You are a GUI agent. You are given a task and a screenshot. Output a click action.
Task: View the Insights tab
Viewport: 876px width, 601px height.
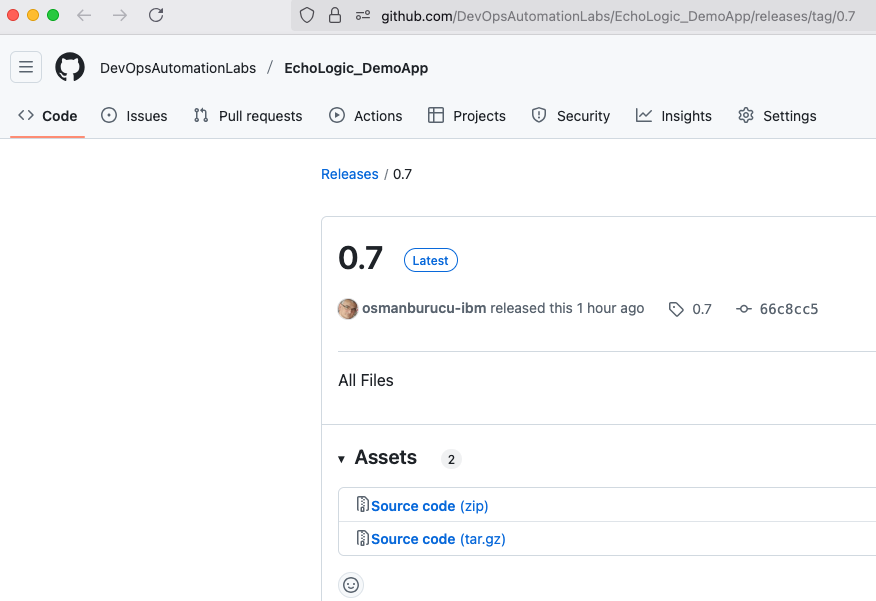click(673, 116)
